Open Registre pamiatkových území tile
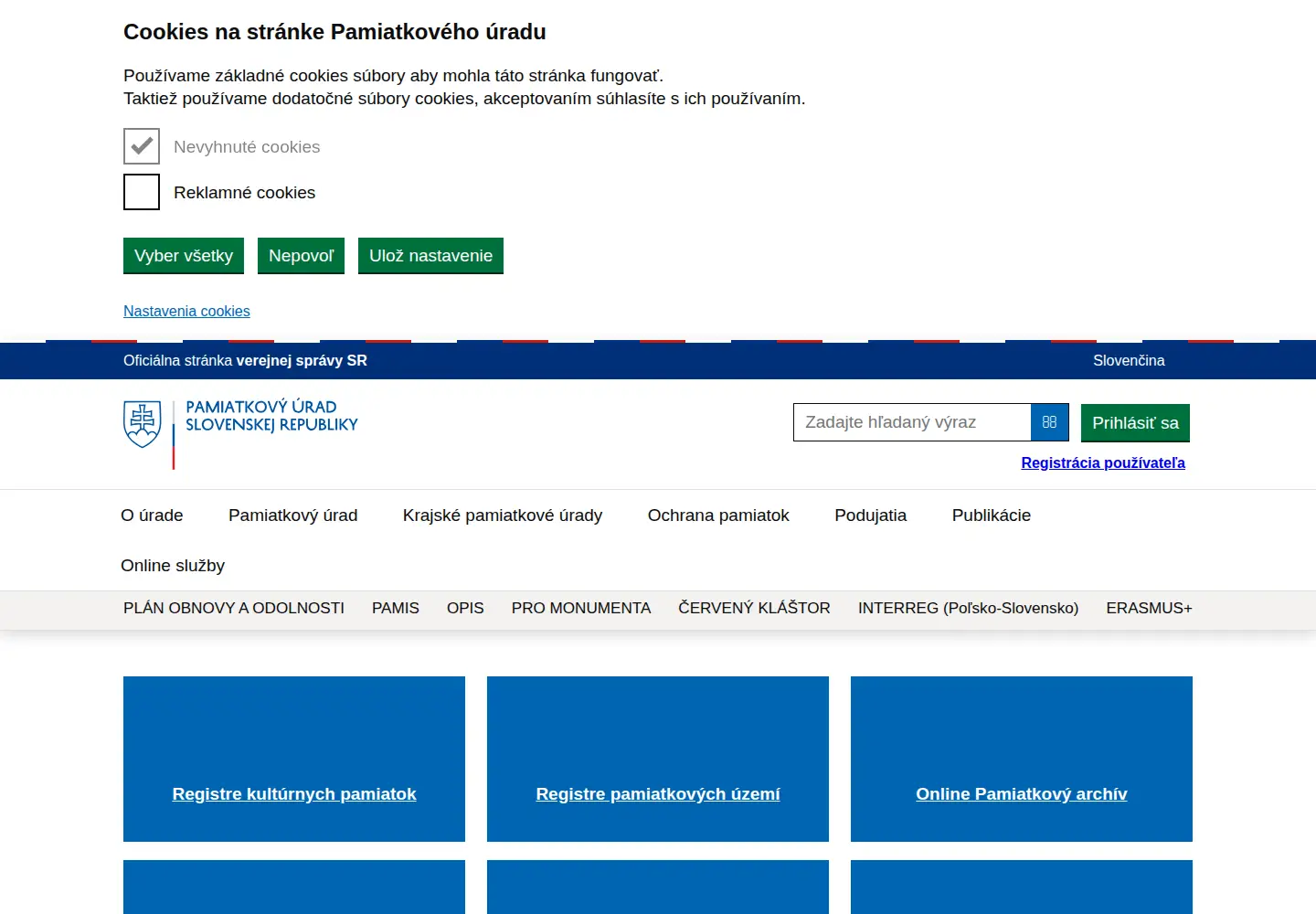 pos(658,759)
